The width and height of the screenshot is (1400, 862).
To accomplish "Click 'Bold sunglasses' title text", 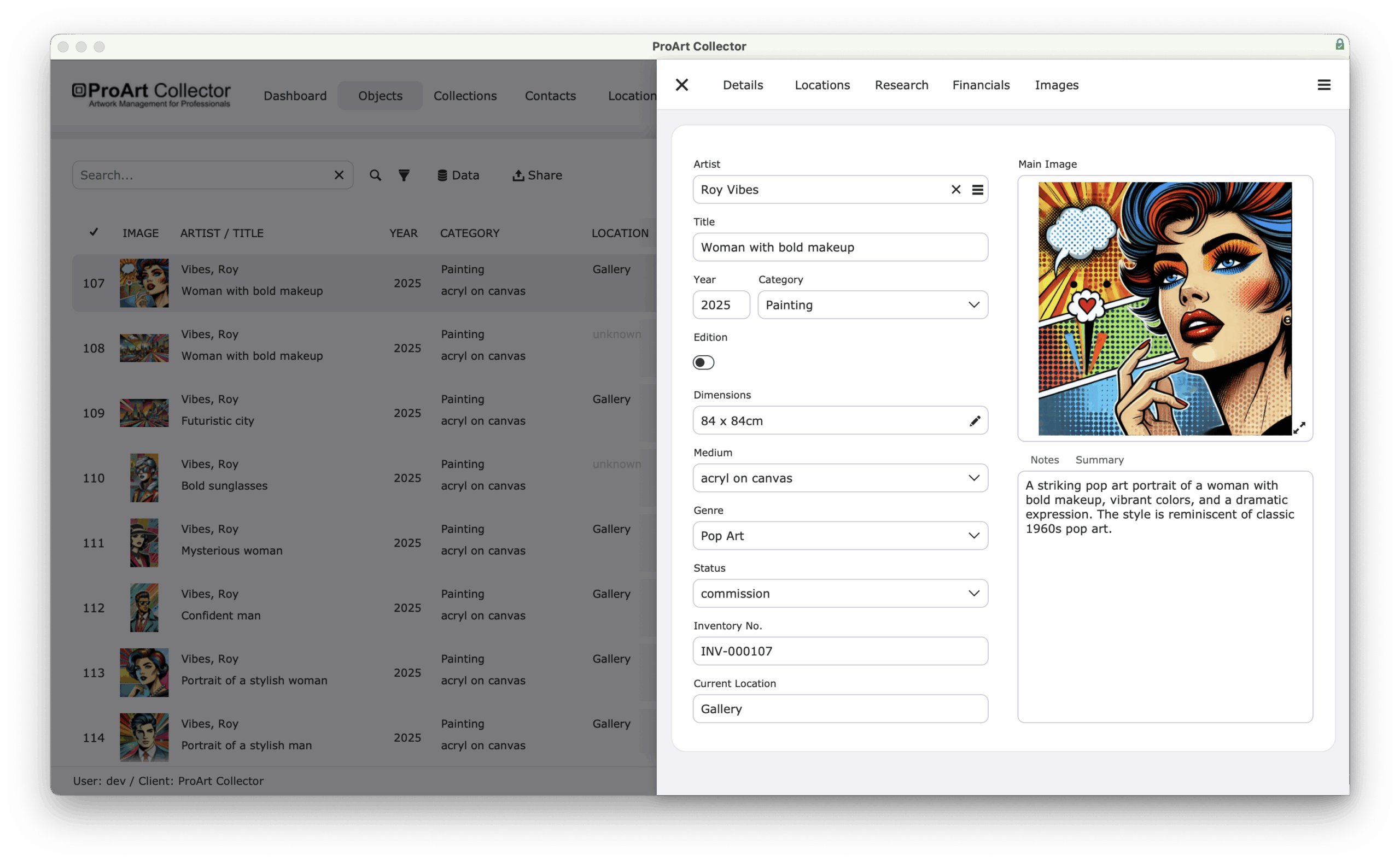I will 224,486.
